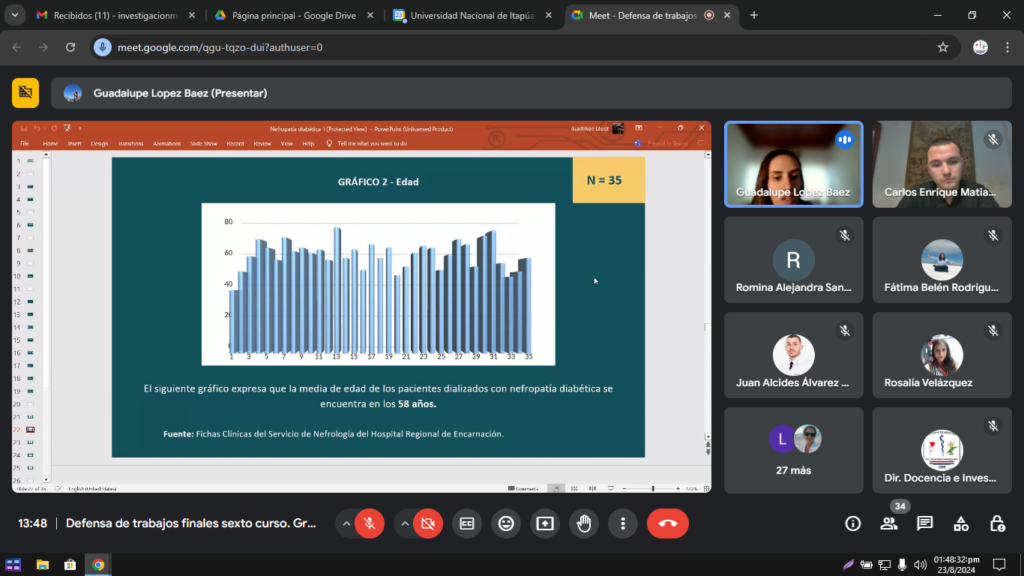1024x576 pixels.
Task: Turn on your camera
Action: click(x=428, y=523)
